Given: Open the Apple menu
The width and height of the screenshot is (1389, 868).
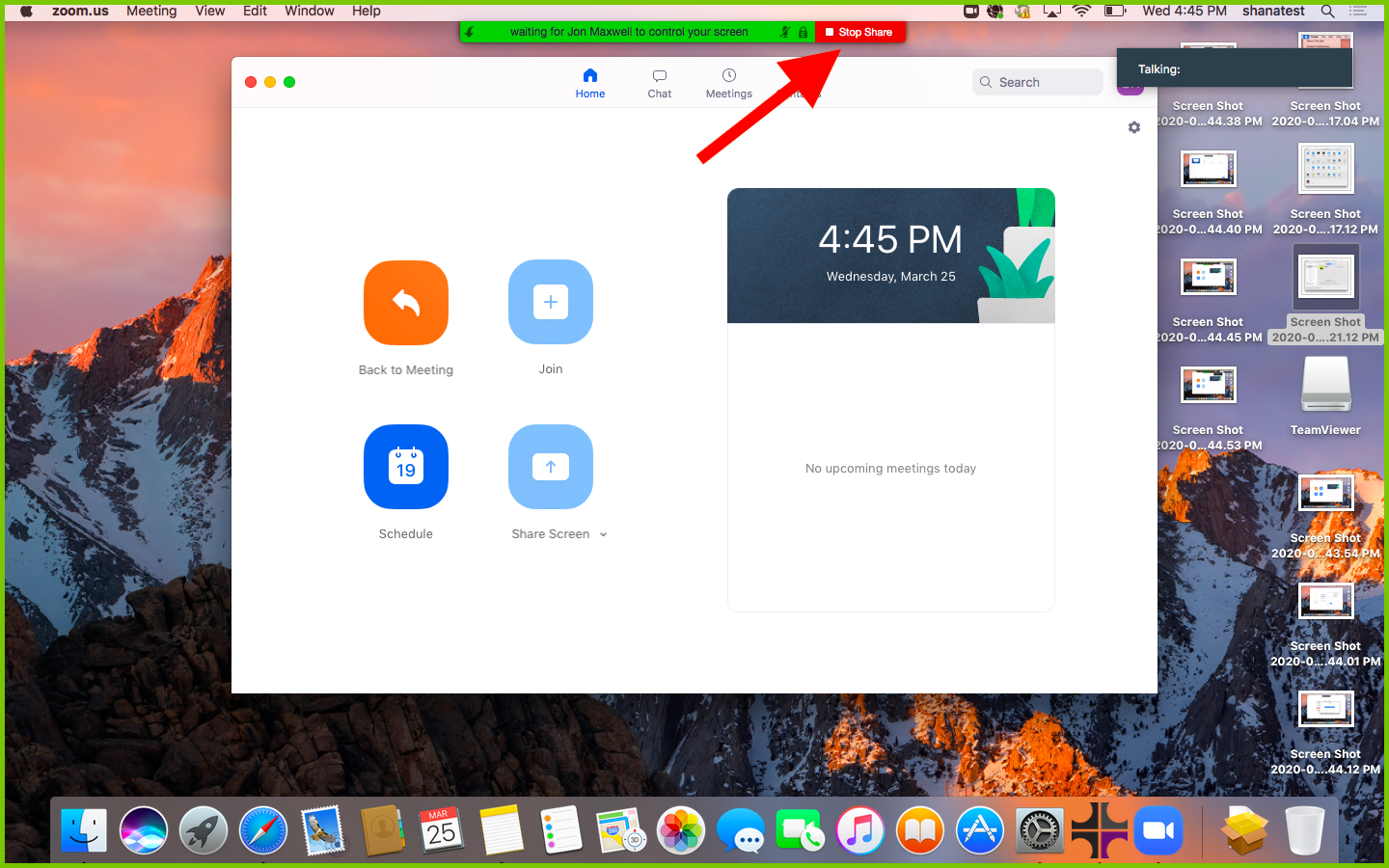Looking at the screenshot, I should click(x=26, y=11).
